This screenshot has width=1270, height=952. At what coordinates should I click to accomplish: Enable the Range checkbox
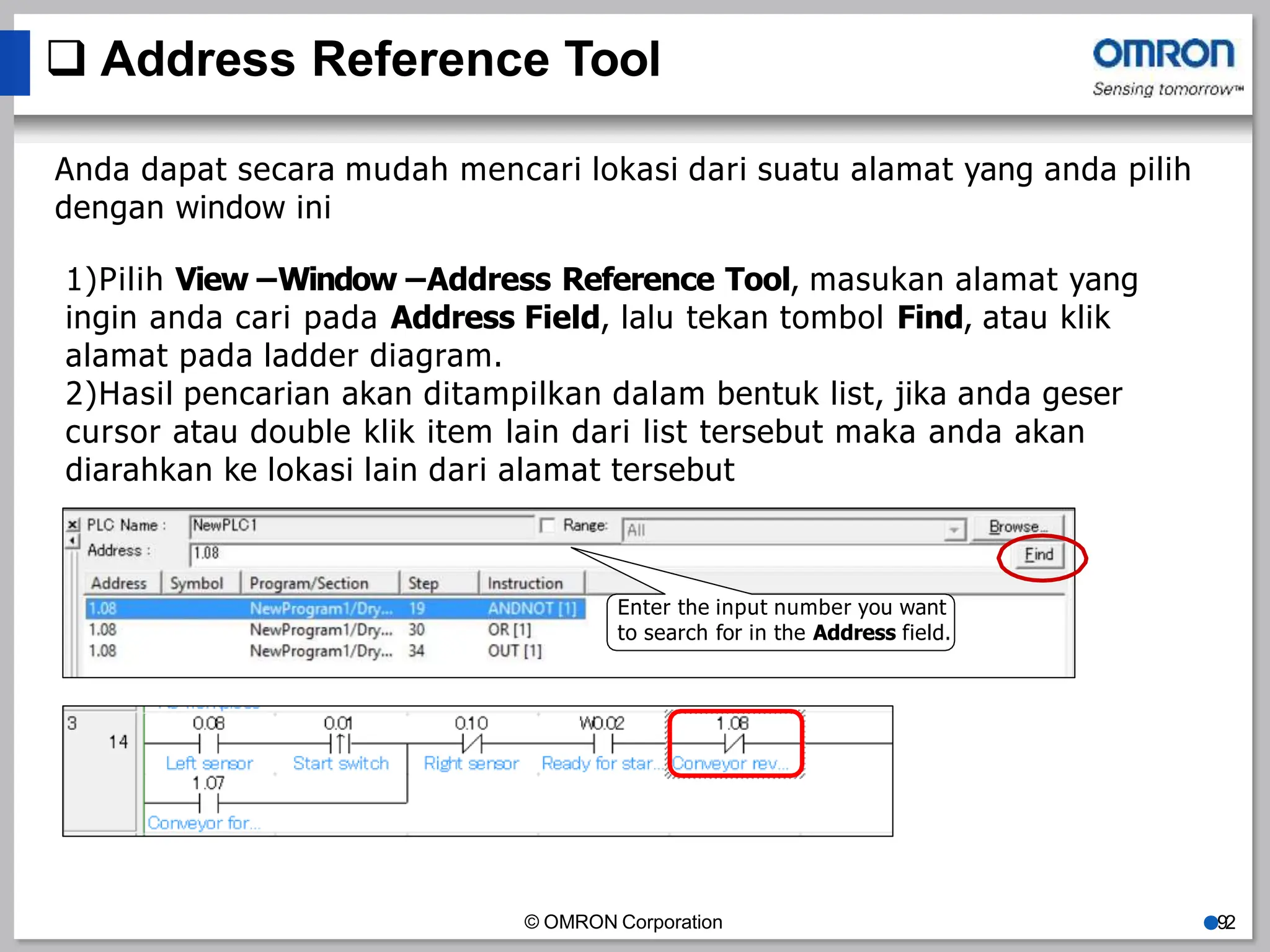tap(546, 526)
